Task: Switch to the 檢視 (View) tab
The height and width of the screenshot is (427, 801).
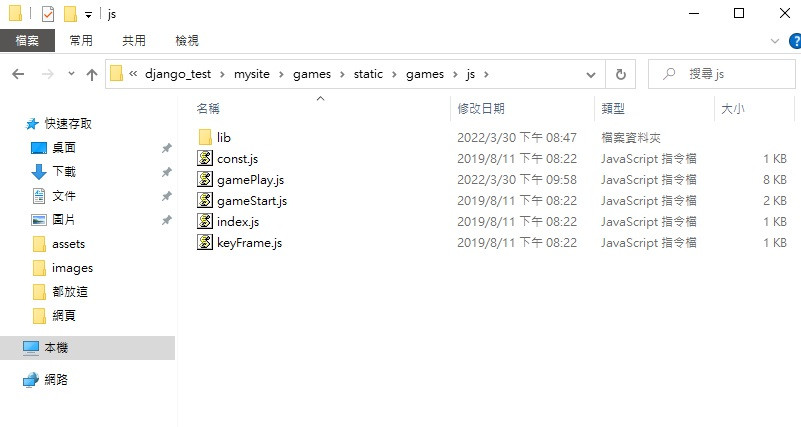Action: (x=187, y=41)
